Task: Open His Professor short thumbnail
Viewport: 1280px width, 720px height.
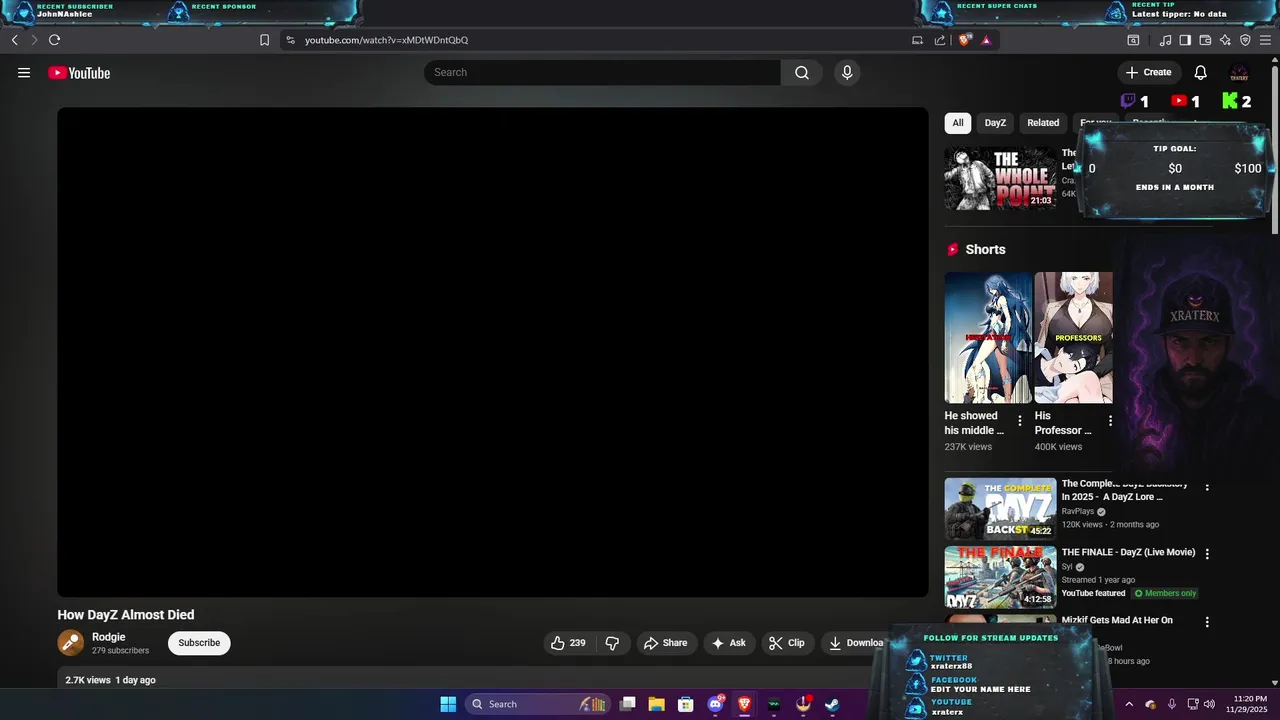Action: point(1073,338)
